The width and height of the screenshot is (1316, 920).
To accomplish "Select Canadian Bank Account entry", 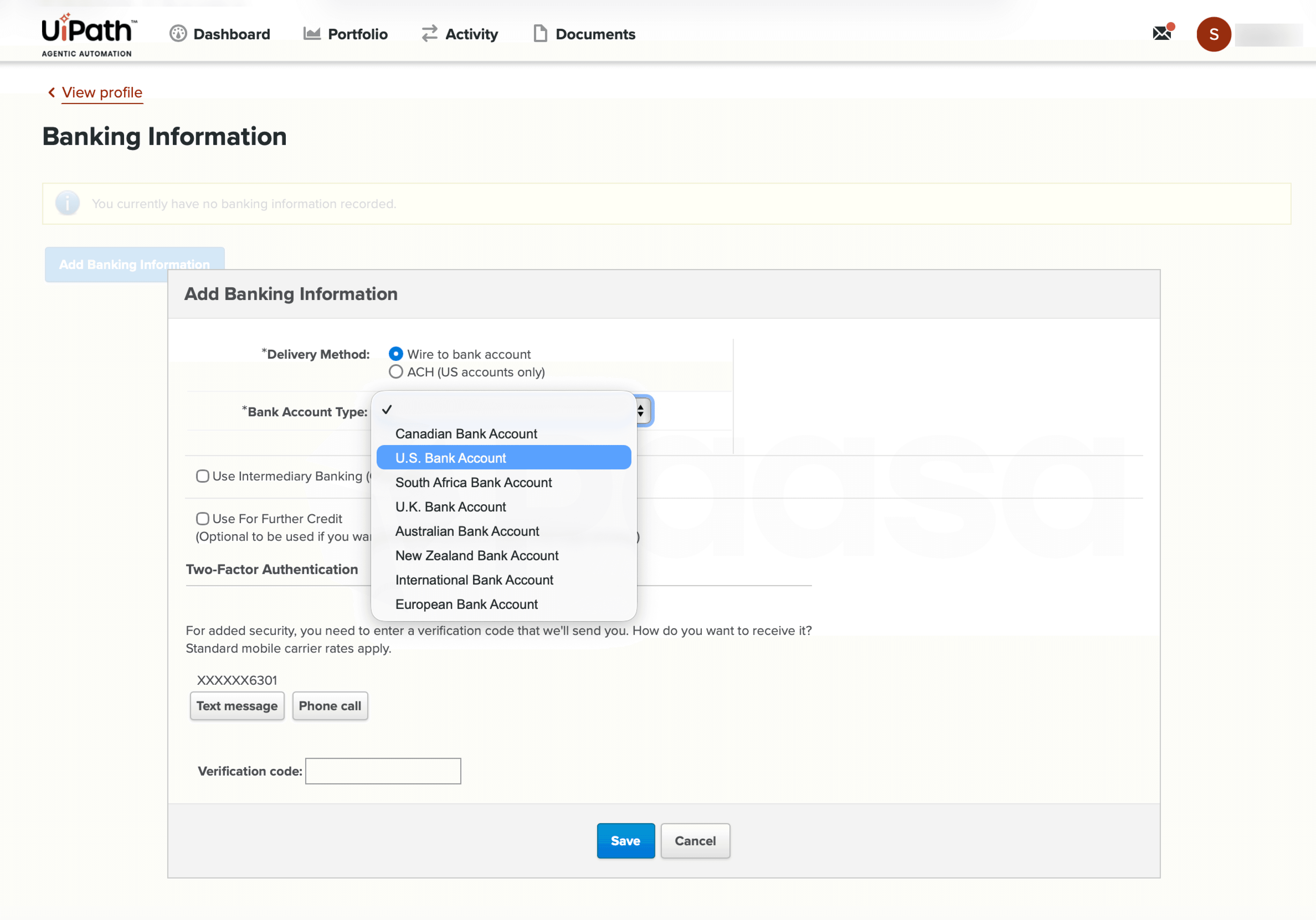I will [x=466, y=434].
